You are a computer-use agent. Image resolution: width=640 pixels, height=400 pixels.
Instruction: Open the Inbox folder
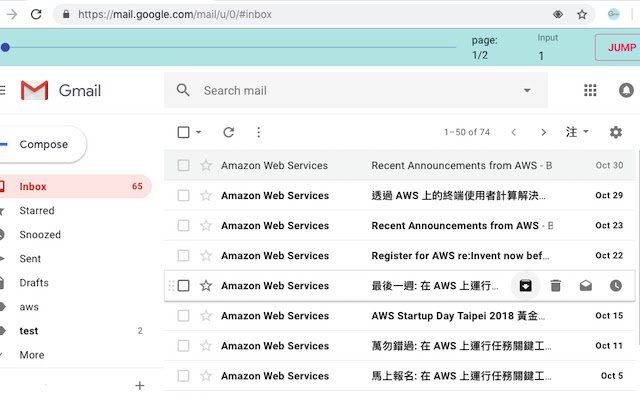click(x=76, y=187)
